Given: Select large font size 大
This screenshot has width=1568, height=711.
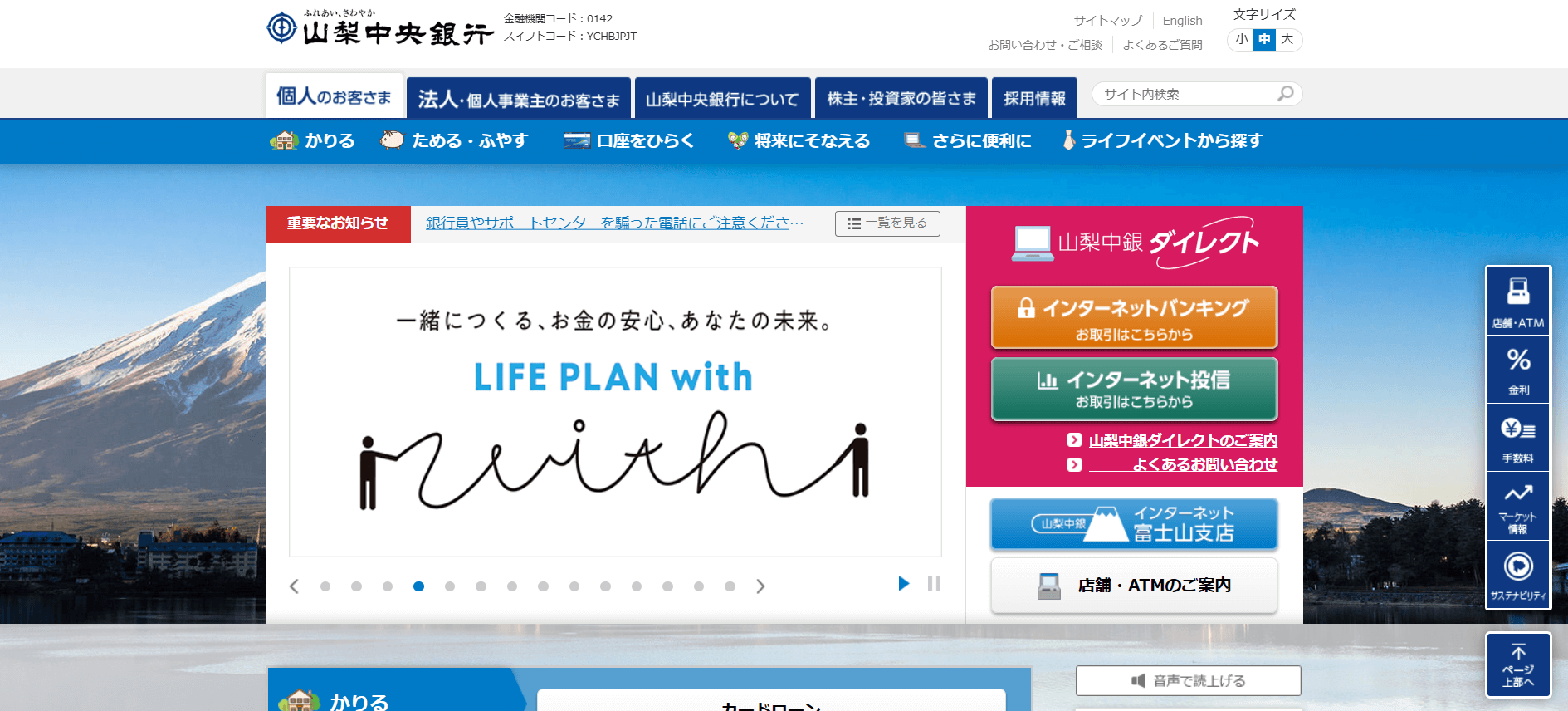Looking at the screenshot, I should (x=1287, y=39).
